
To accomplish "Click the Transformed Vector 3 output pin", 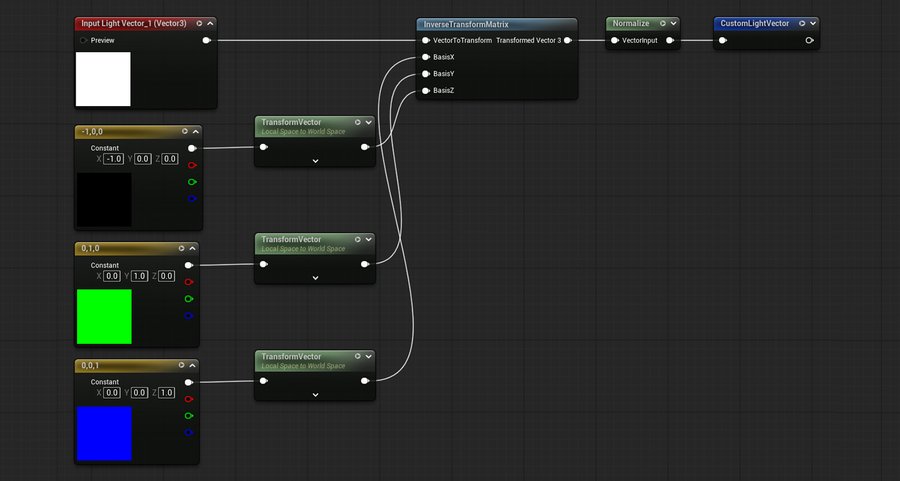I will pos(567,41).
